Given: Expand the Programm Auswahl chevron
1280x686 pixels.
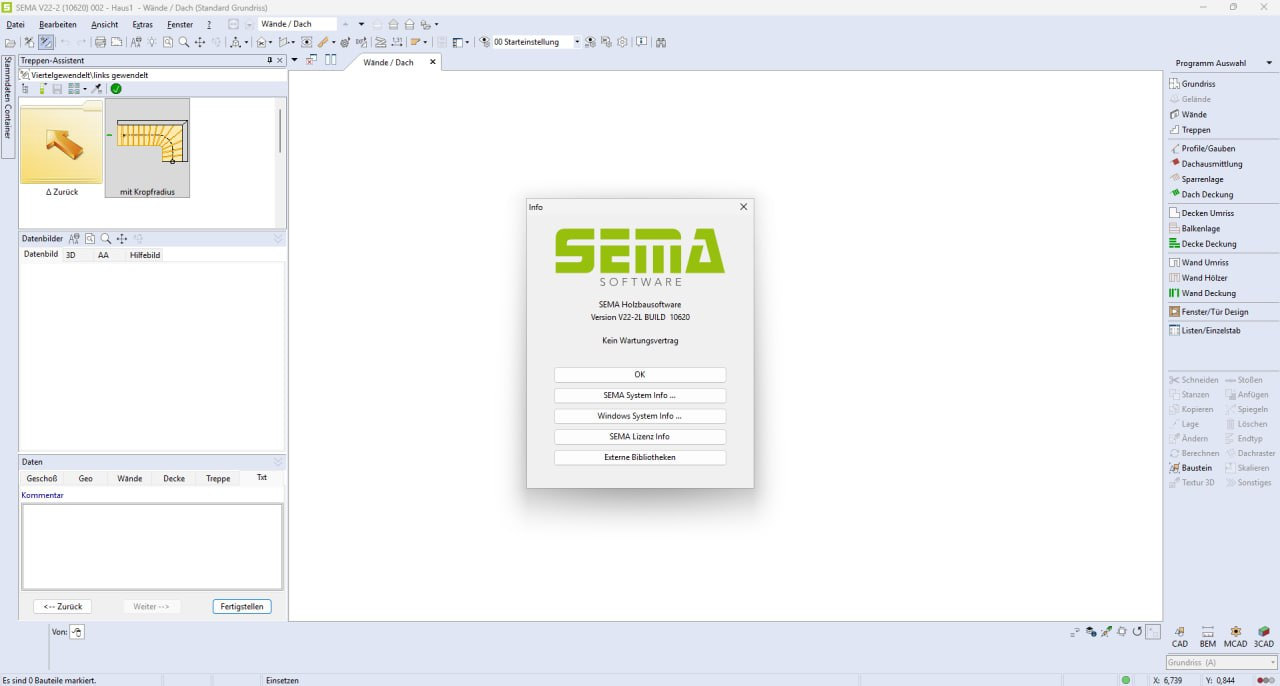Looking at the screenshot, I should [x=1268, y=63].
